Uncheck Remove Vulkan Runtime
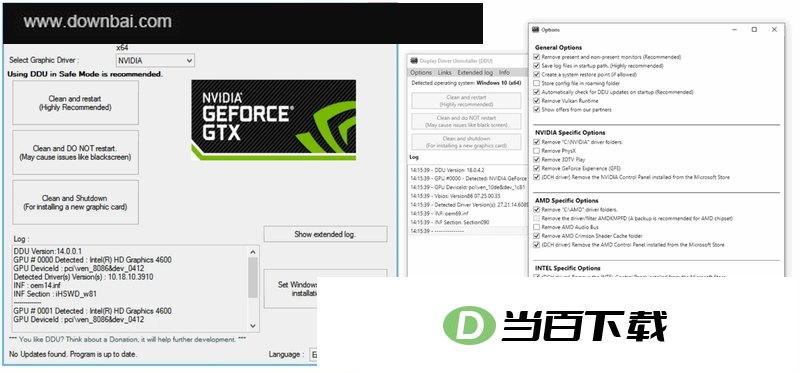Screen dimensions: 800x373 (536, 101)
